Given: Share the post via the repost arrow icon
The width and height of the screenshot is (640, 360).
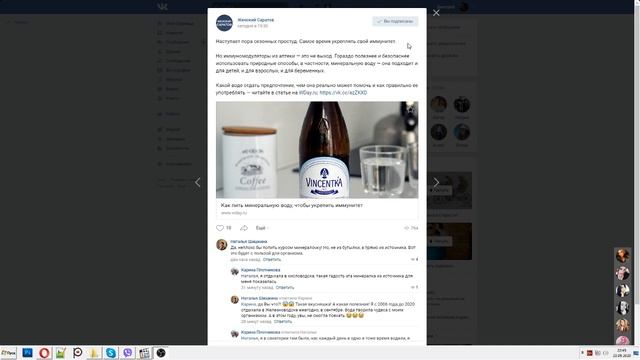Looking at the screenshot, I should pyautogui.click(x=244, y=228).
